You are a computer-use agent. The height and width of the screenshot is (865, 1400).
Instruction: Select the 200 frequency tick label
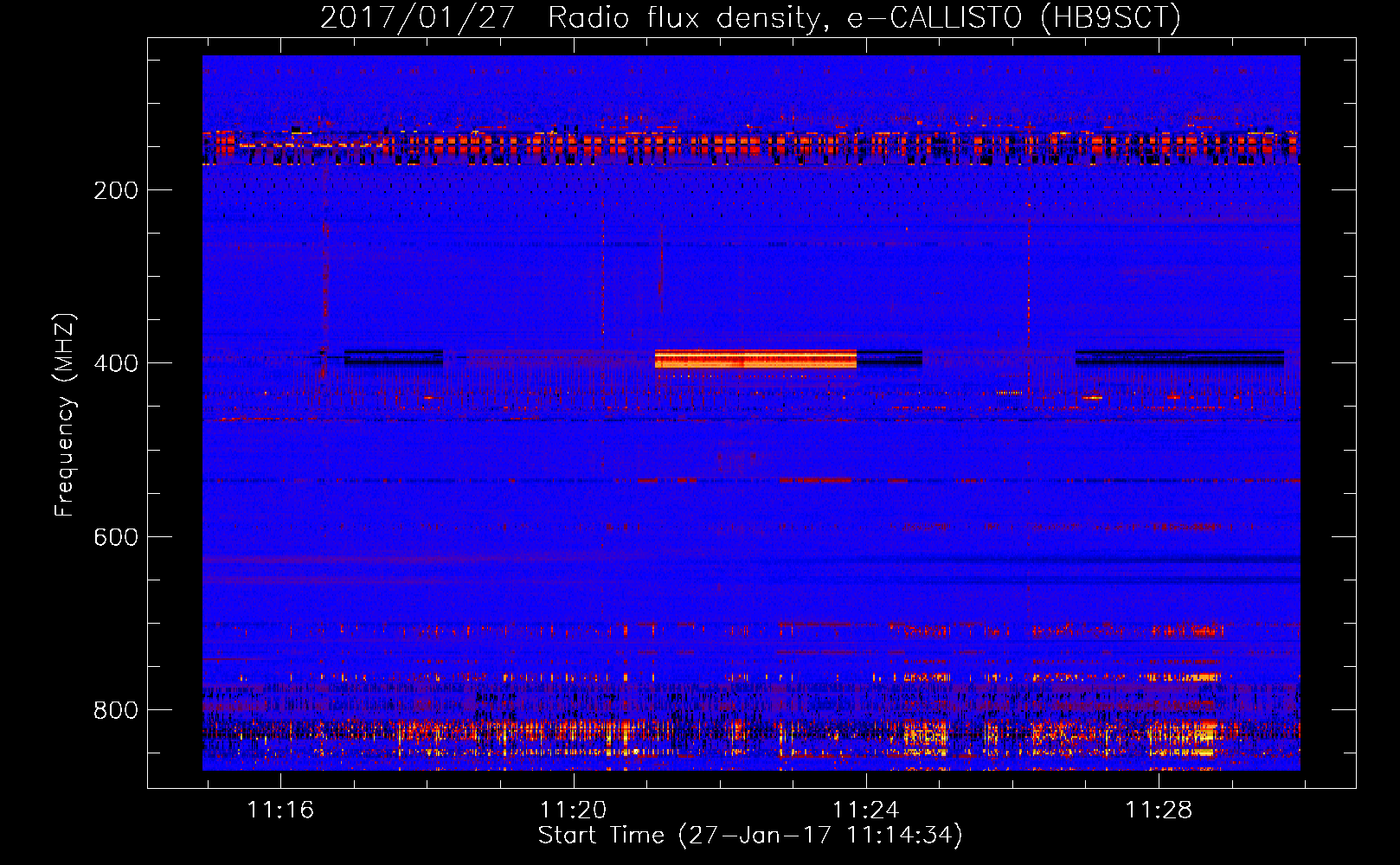(x=116, y=190)
